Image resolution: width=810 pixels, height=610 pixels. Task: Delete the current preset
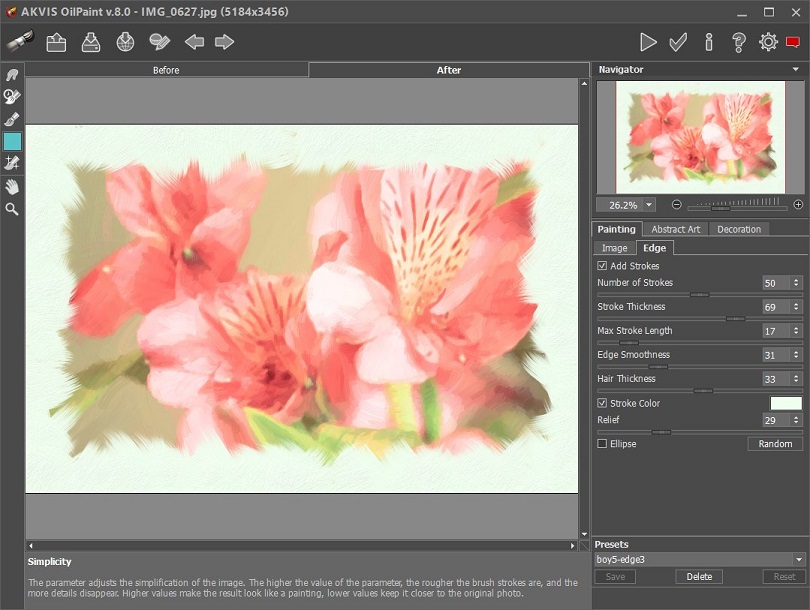pyautogui.click(x=698, y=576)
